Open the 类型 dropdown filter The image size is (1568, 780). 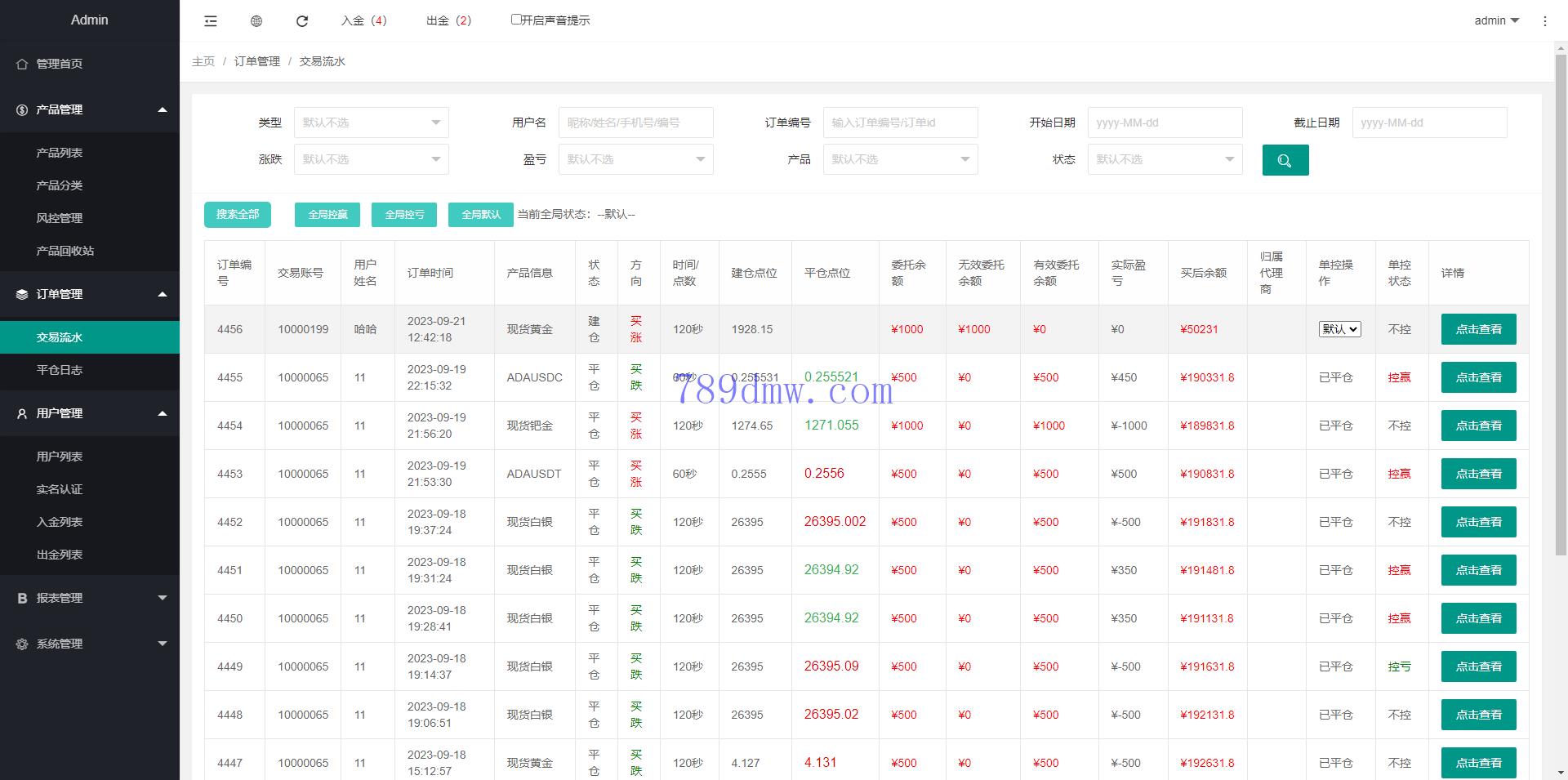[371, 123]
